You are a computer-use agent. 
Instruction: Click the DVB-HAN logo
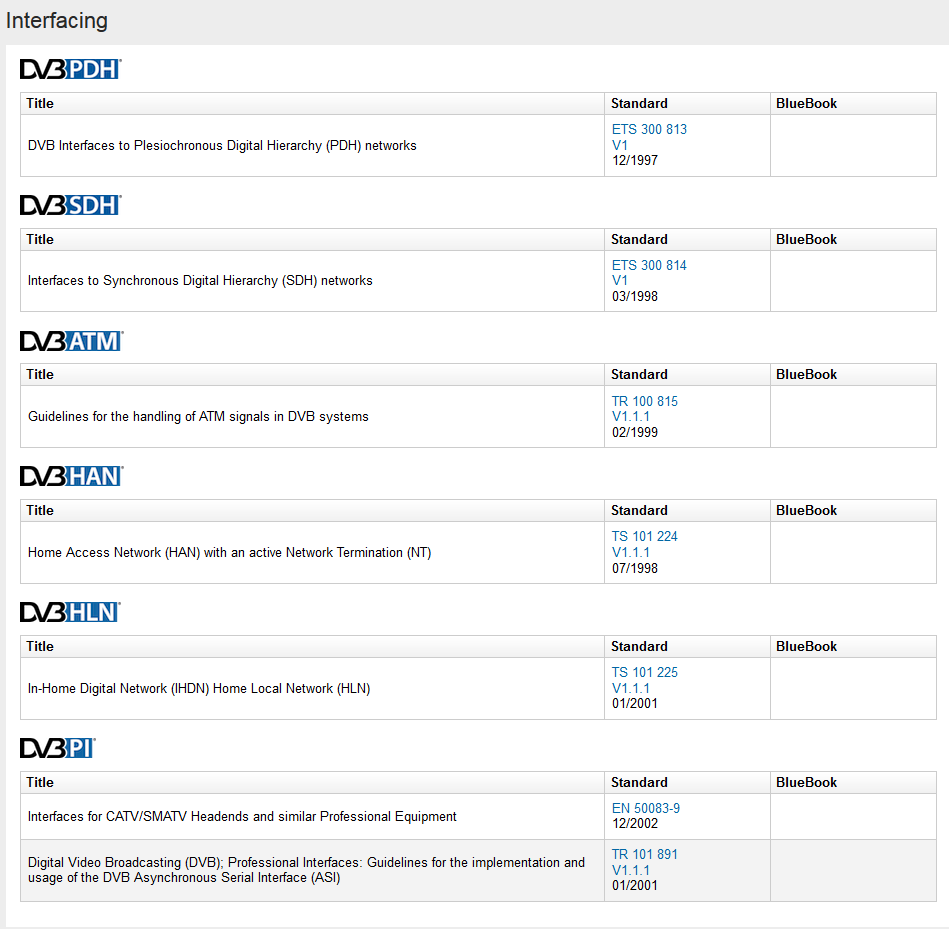[x=70, y=476]
